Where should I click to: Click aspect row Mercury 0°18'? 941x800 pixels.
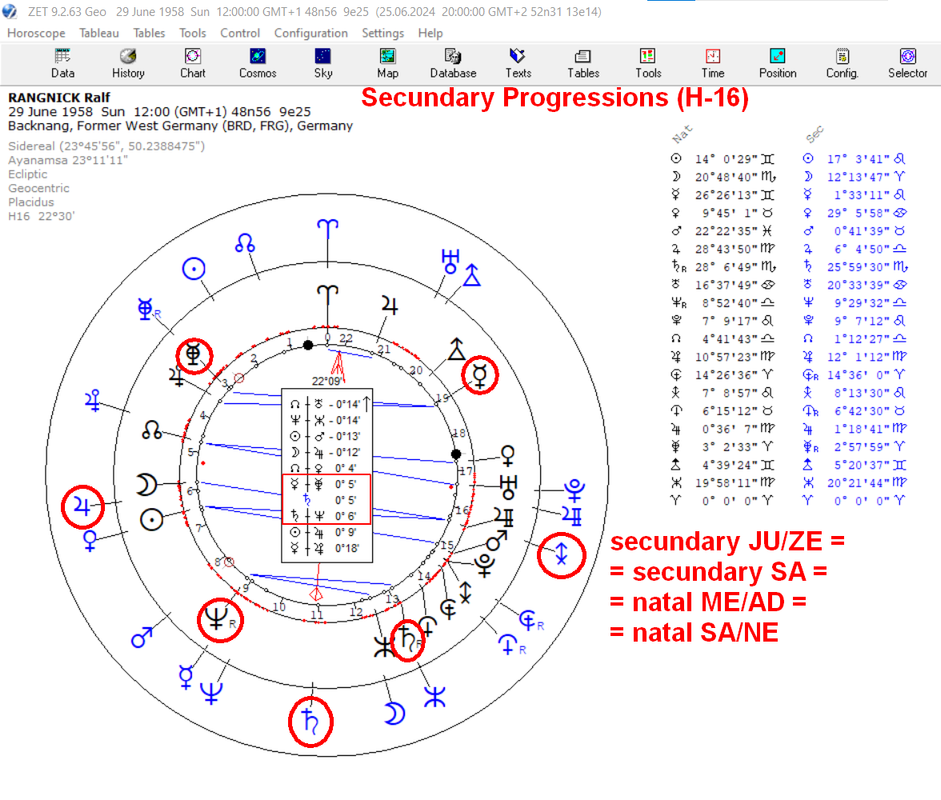324,548
